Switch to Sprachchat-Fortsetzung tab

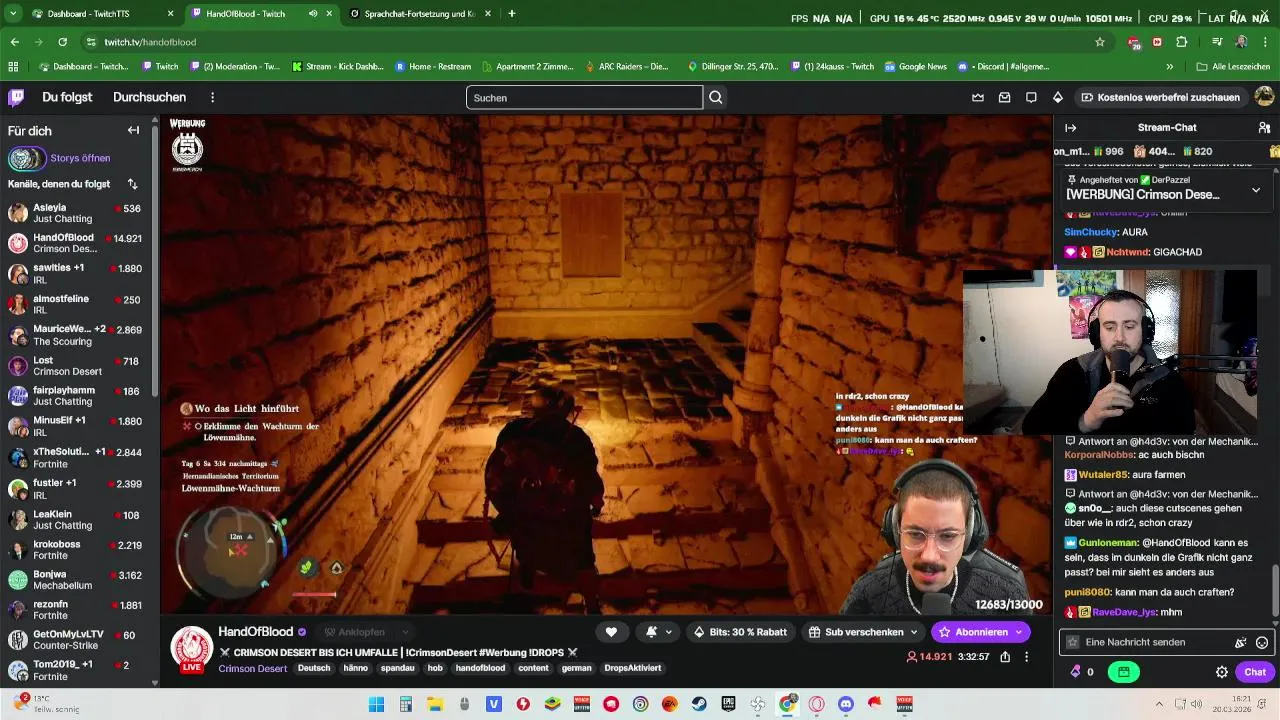[418, 14]
